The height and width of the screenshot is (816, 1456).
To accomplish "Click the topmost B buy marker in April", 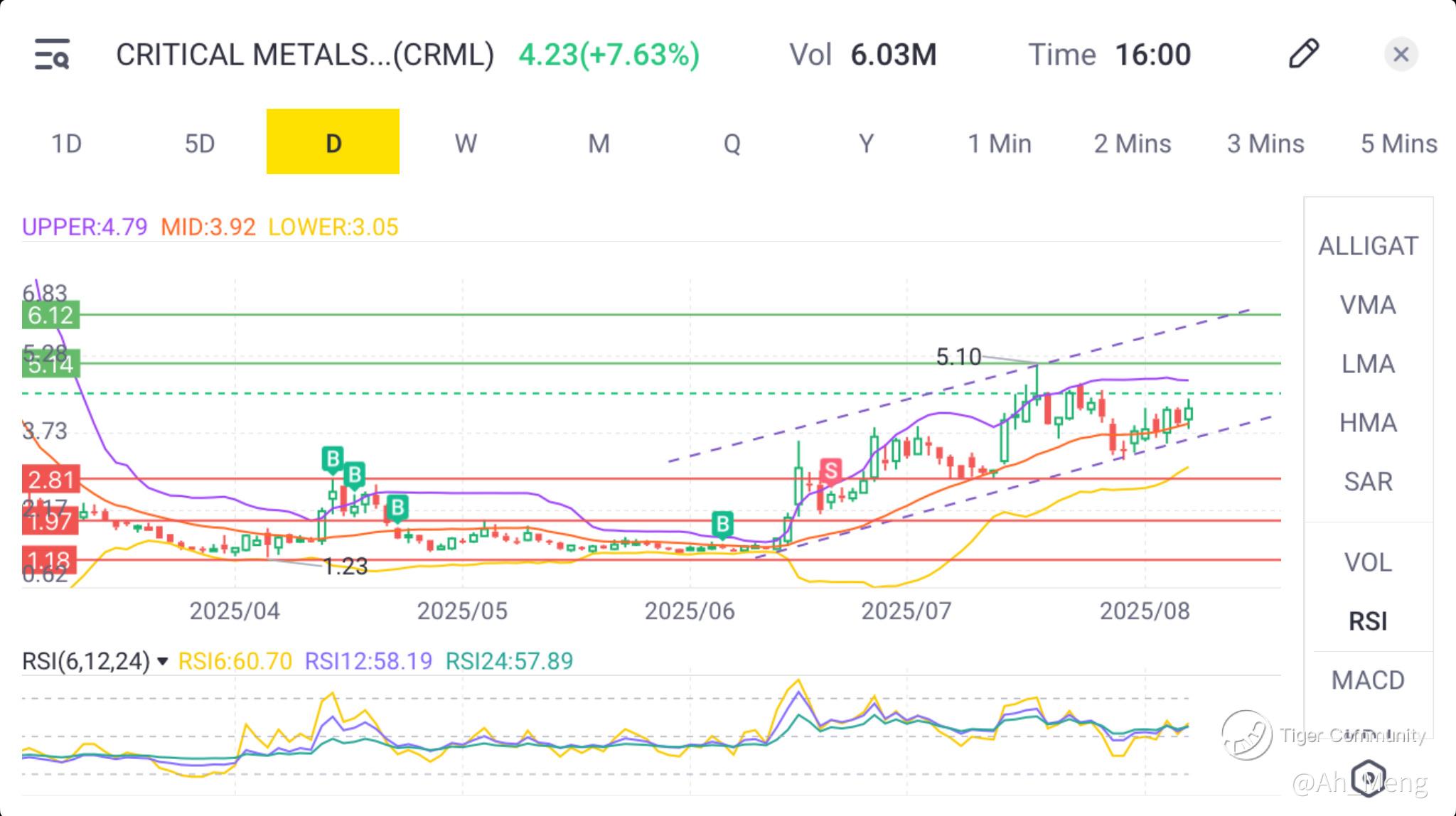I will pos(332,459).
